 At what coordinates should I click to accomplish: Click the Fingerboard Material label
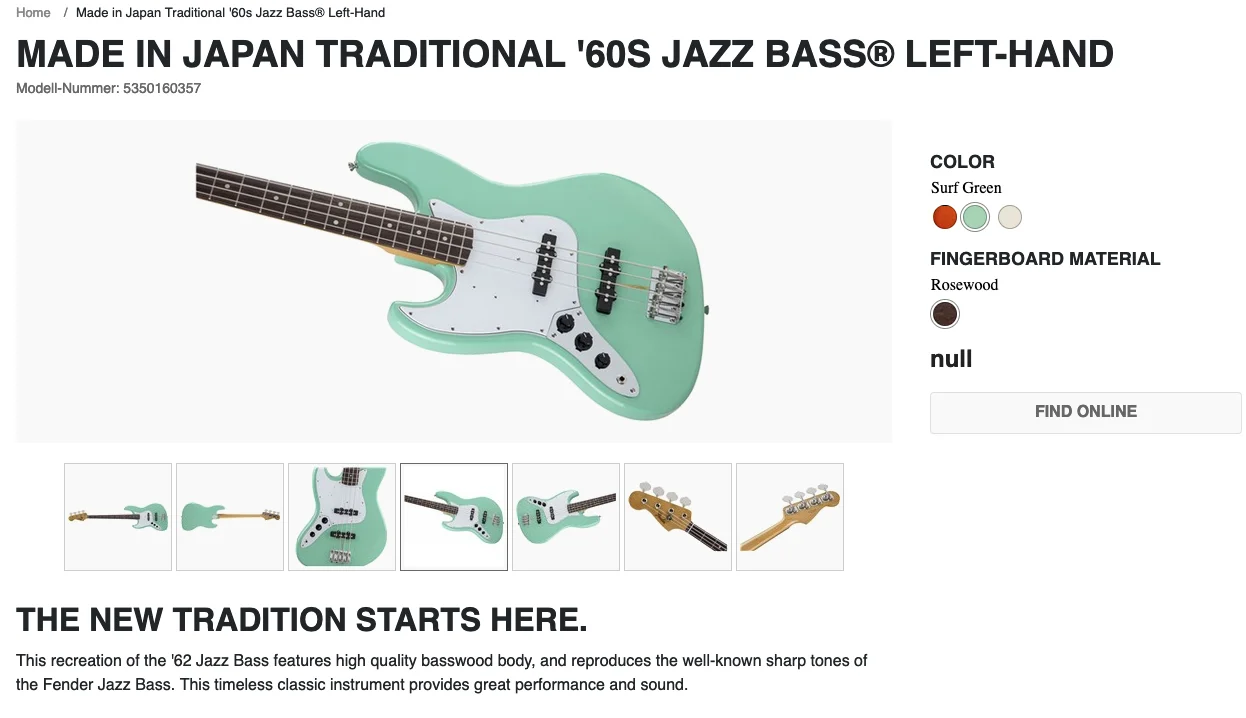[x=1045, y=259]
